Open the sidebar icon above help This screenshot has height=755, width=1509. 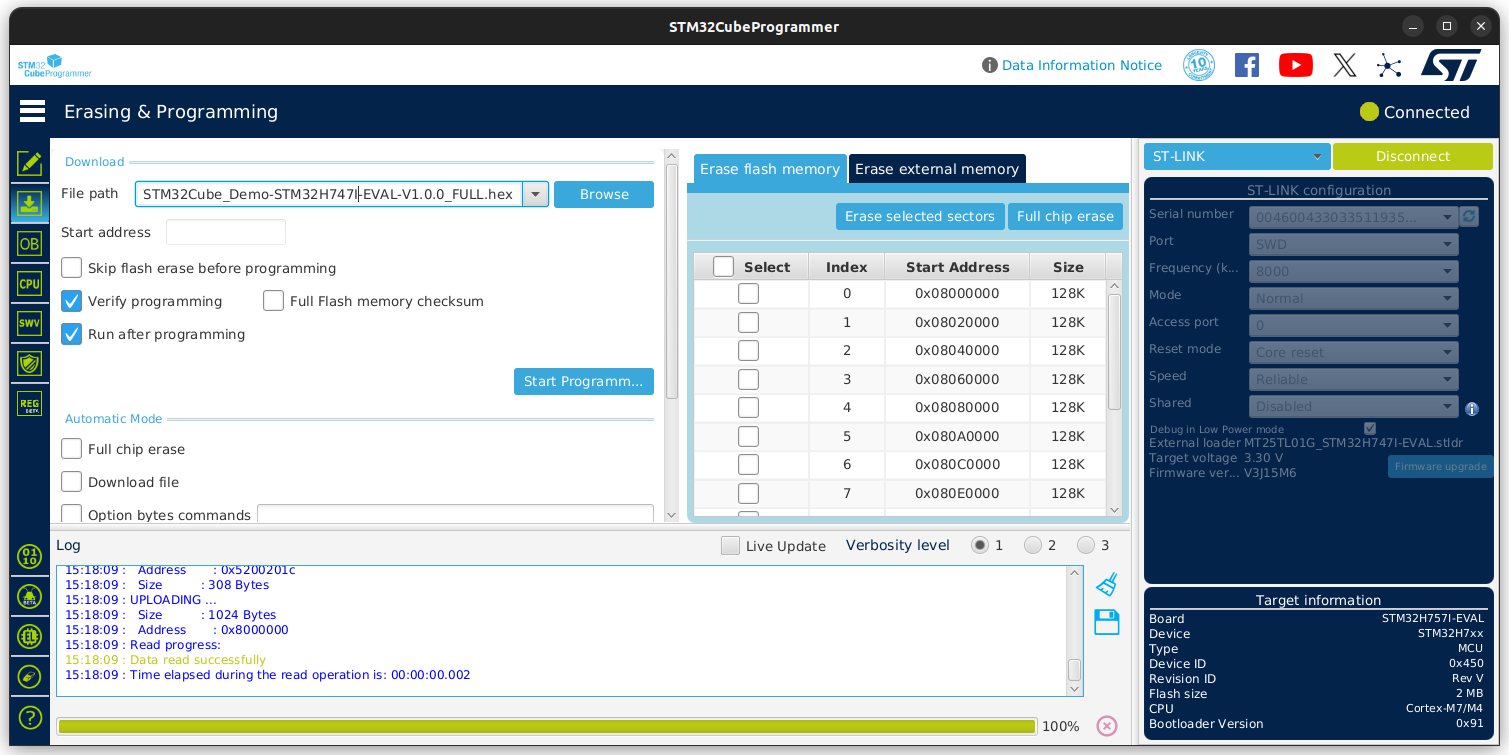tap(29, 677)
